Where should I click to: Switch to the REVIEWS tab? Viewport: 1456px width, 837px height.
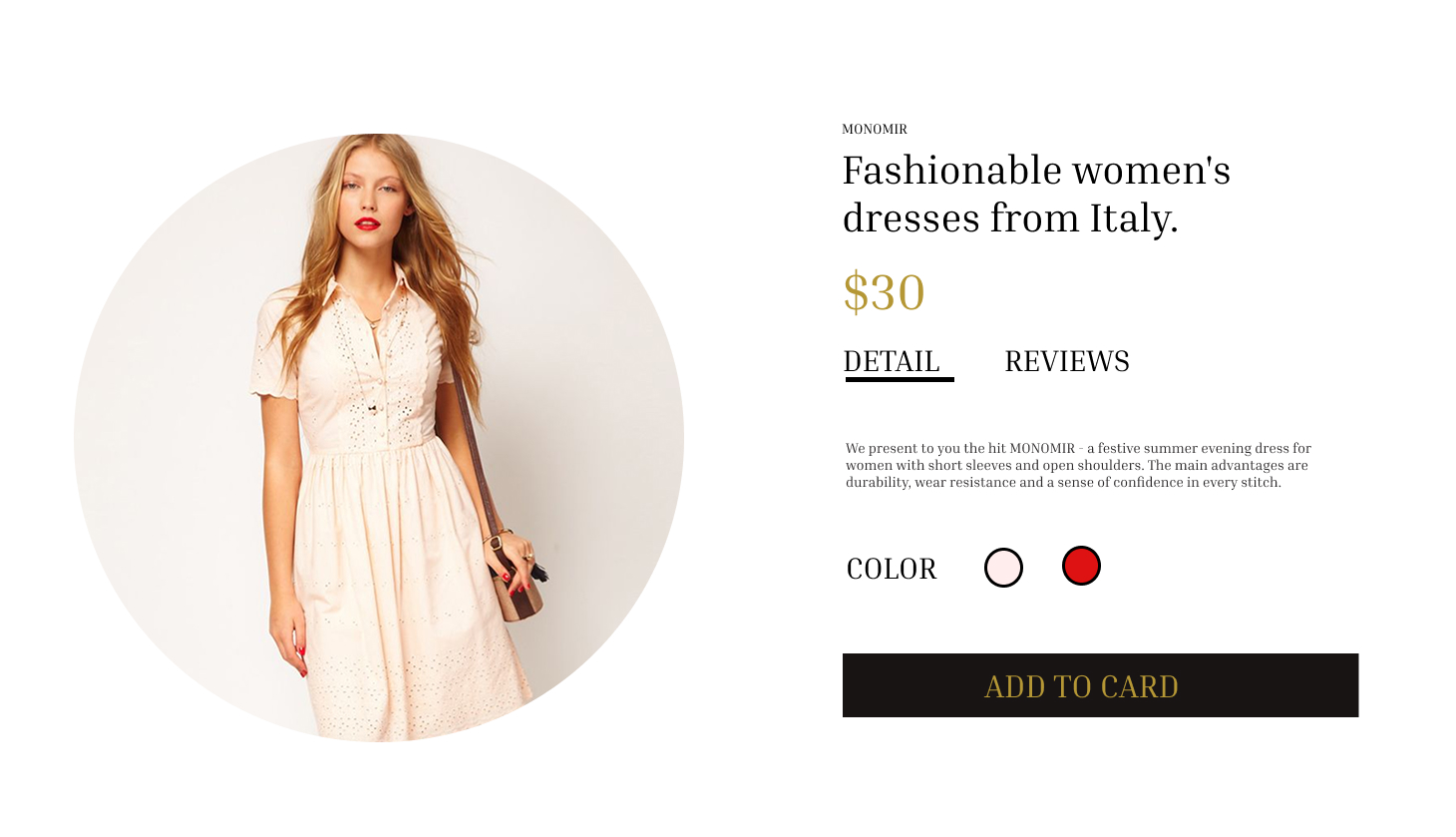coord(1067,361)
